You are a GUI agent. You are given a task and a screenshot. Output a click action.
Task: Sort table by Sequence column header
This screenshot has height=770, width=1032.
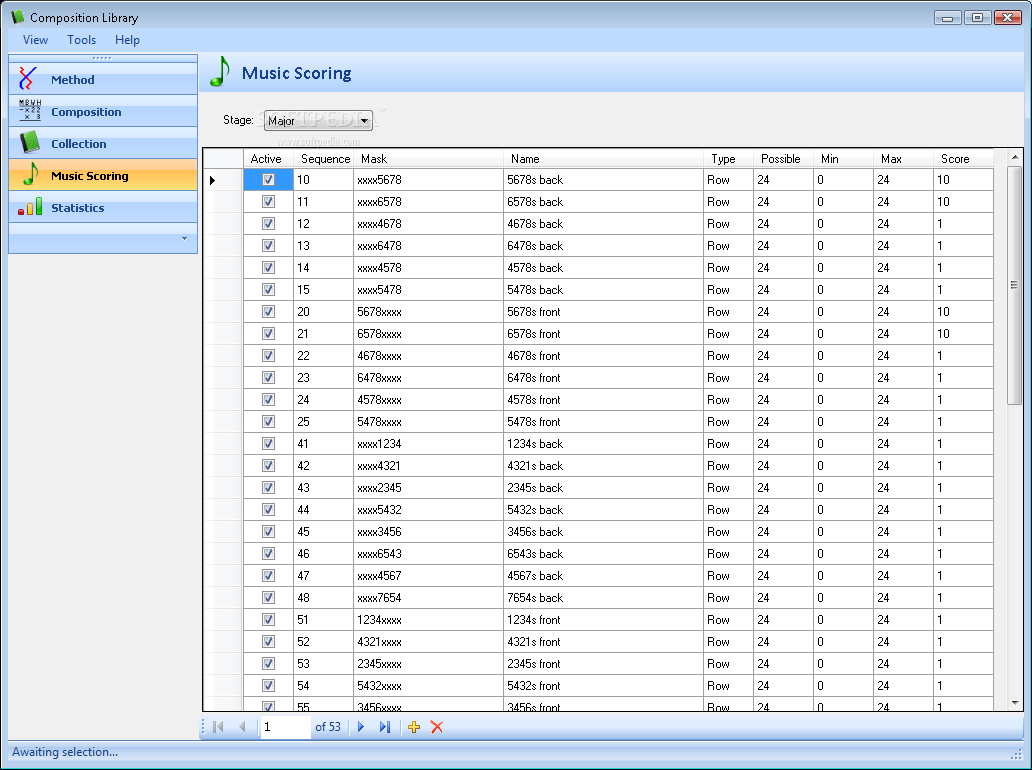coord(325,159)
